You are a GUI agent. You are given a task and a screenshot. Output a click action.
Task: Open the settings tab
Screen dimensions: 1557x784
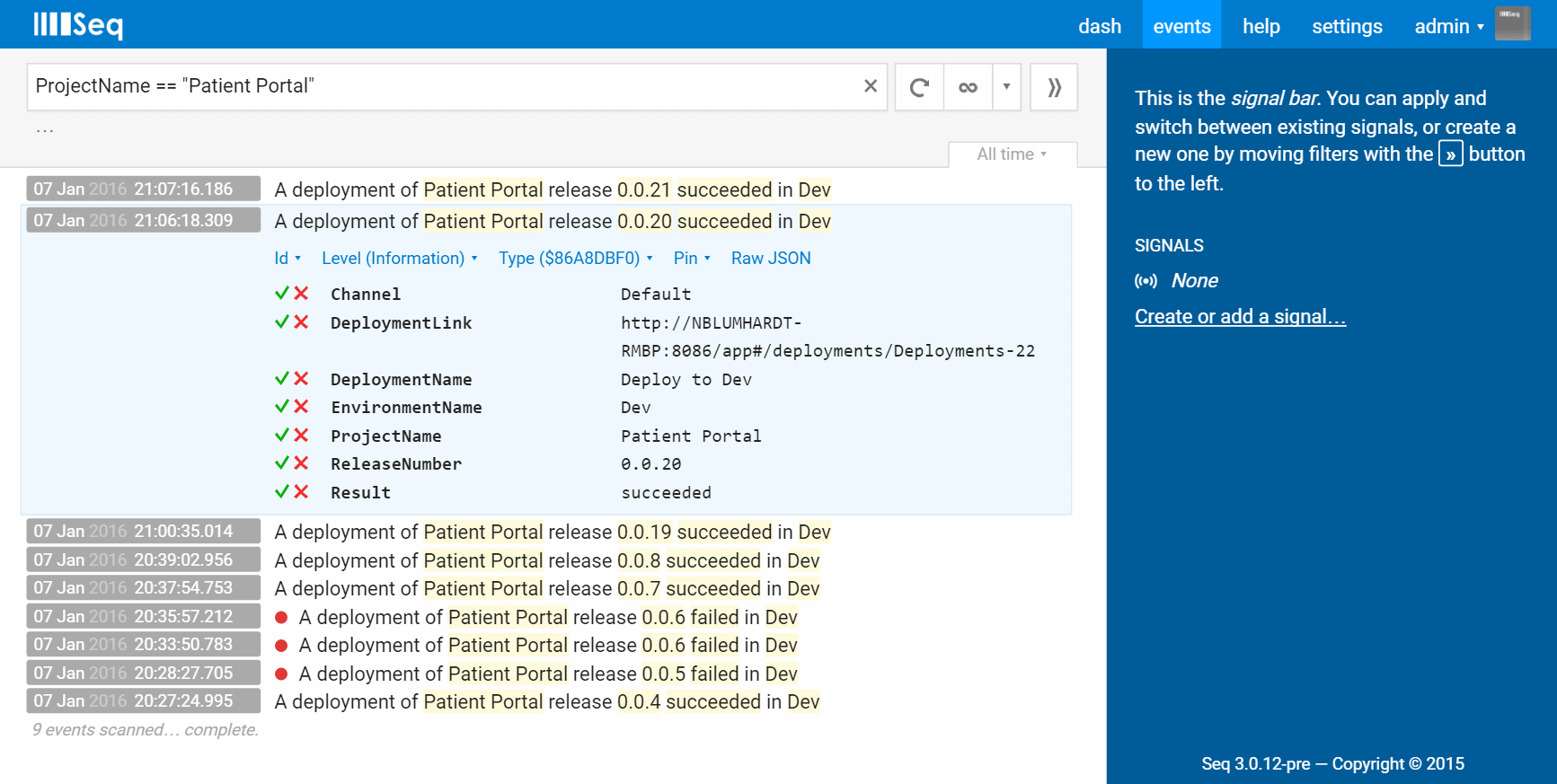[x=1347, y=26]
